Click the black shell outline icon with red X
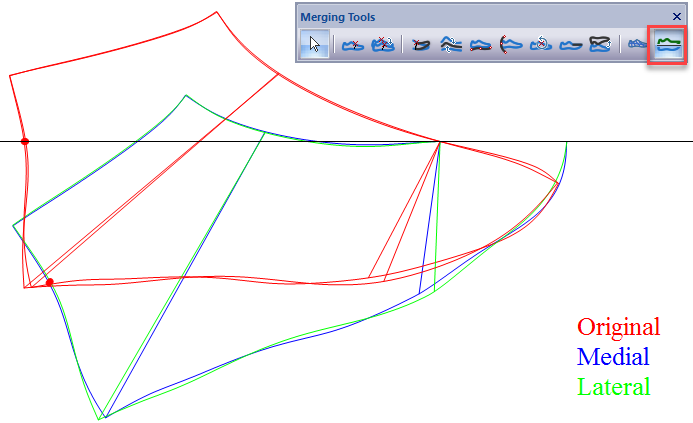 click(x=421, y=45)
